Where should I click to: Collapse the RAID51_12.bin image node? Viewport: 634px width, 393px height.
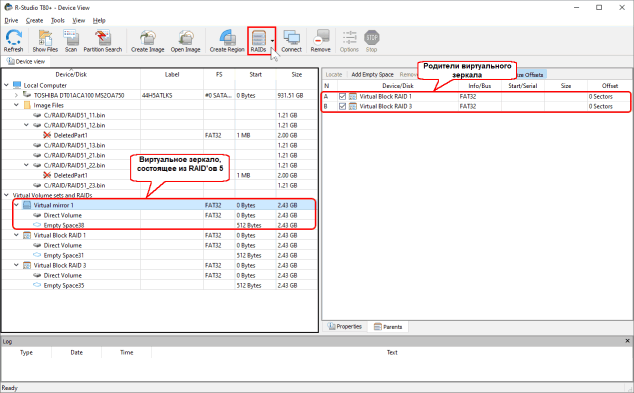tap(26, 125)
